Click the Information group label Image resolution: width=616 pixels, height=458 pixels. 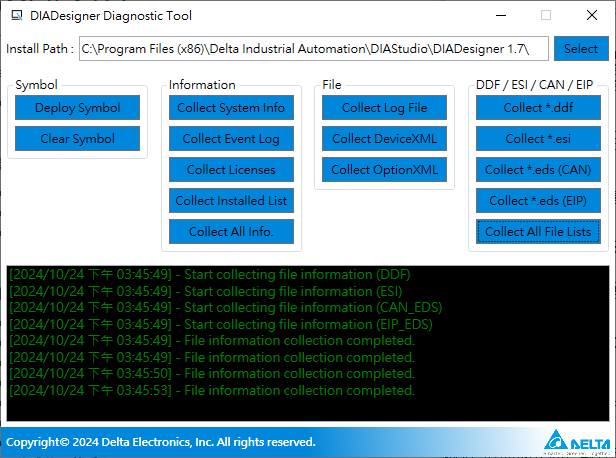pos(202,85)
